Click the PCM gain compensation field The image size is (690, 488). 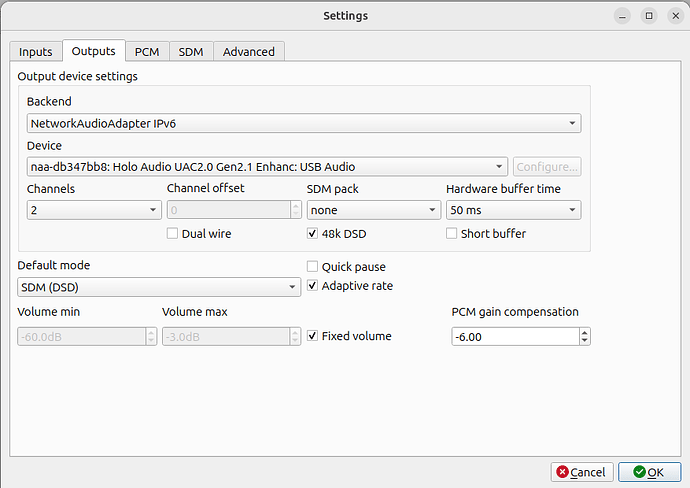coord(515,337)
